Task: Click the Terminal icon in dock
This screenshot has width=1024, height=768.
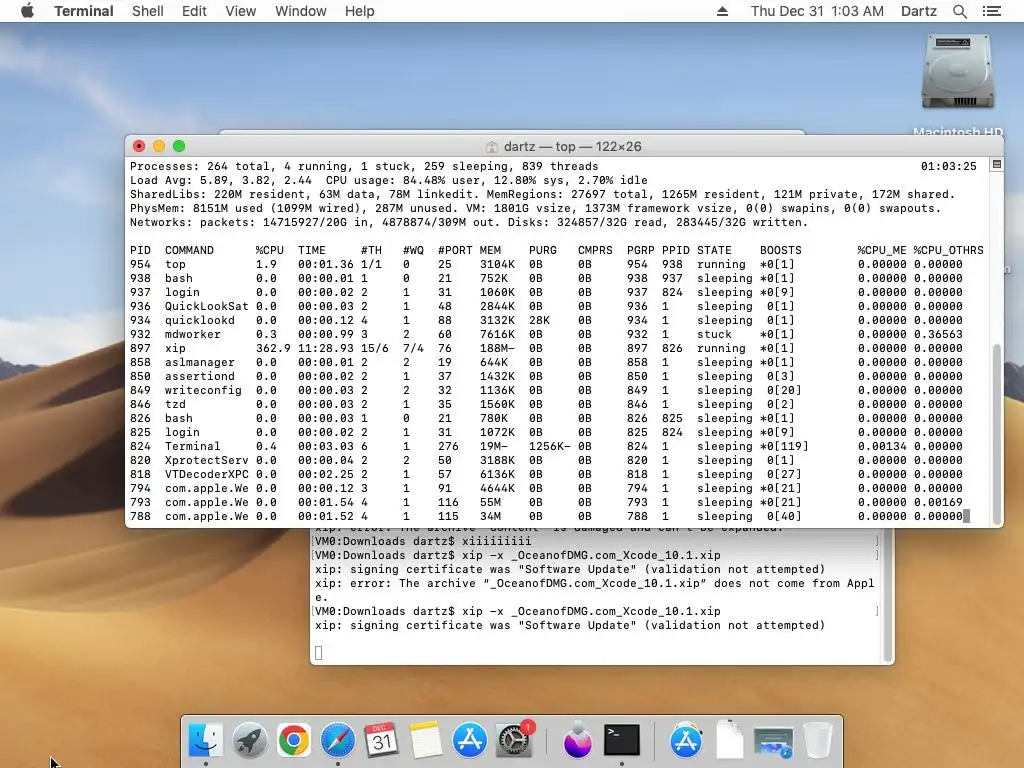Action: click(622, 740)
